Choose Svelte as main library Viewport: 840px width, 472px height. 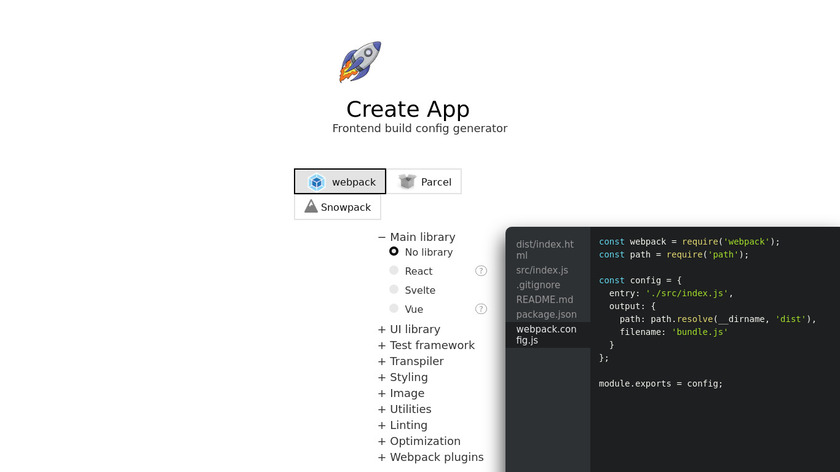pyautogui.click(x=394, y=290)
